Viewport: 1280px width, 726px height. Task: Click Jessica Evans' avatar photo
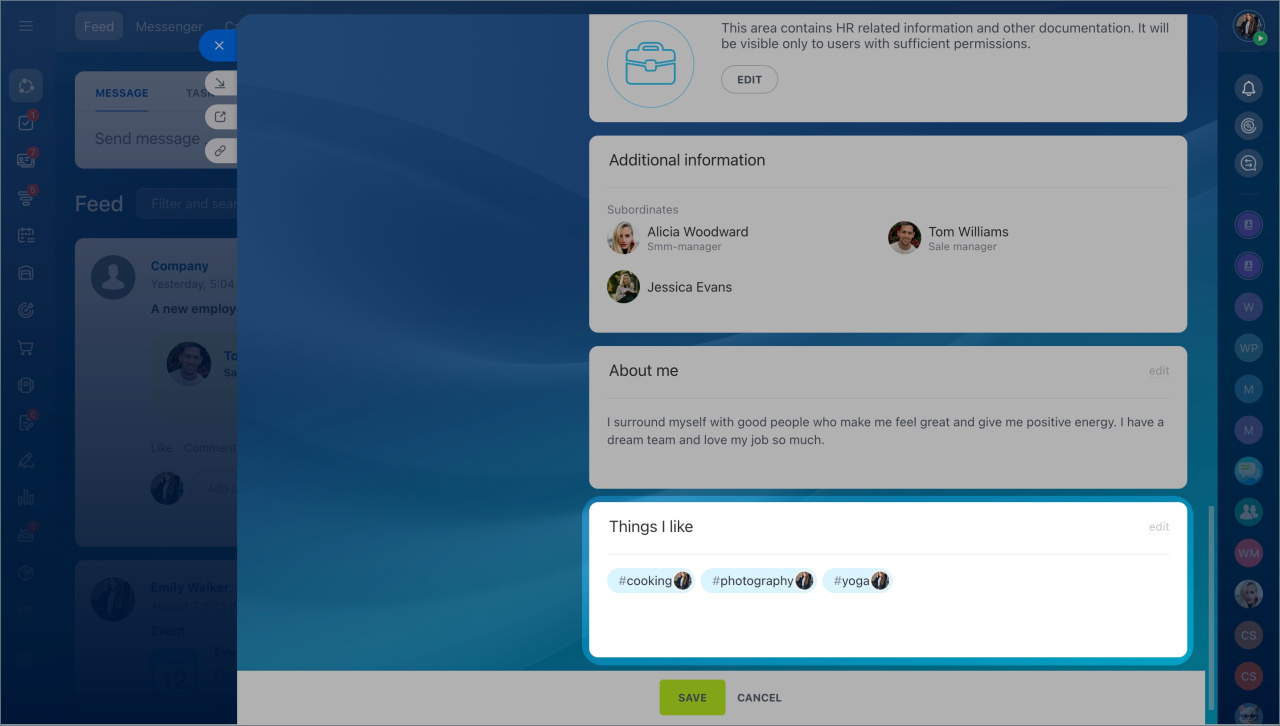click(623, 287)
